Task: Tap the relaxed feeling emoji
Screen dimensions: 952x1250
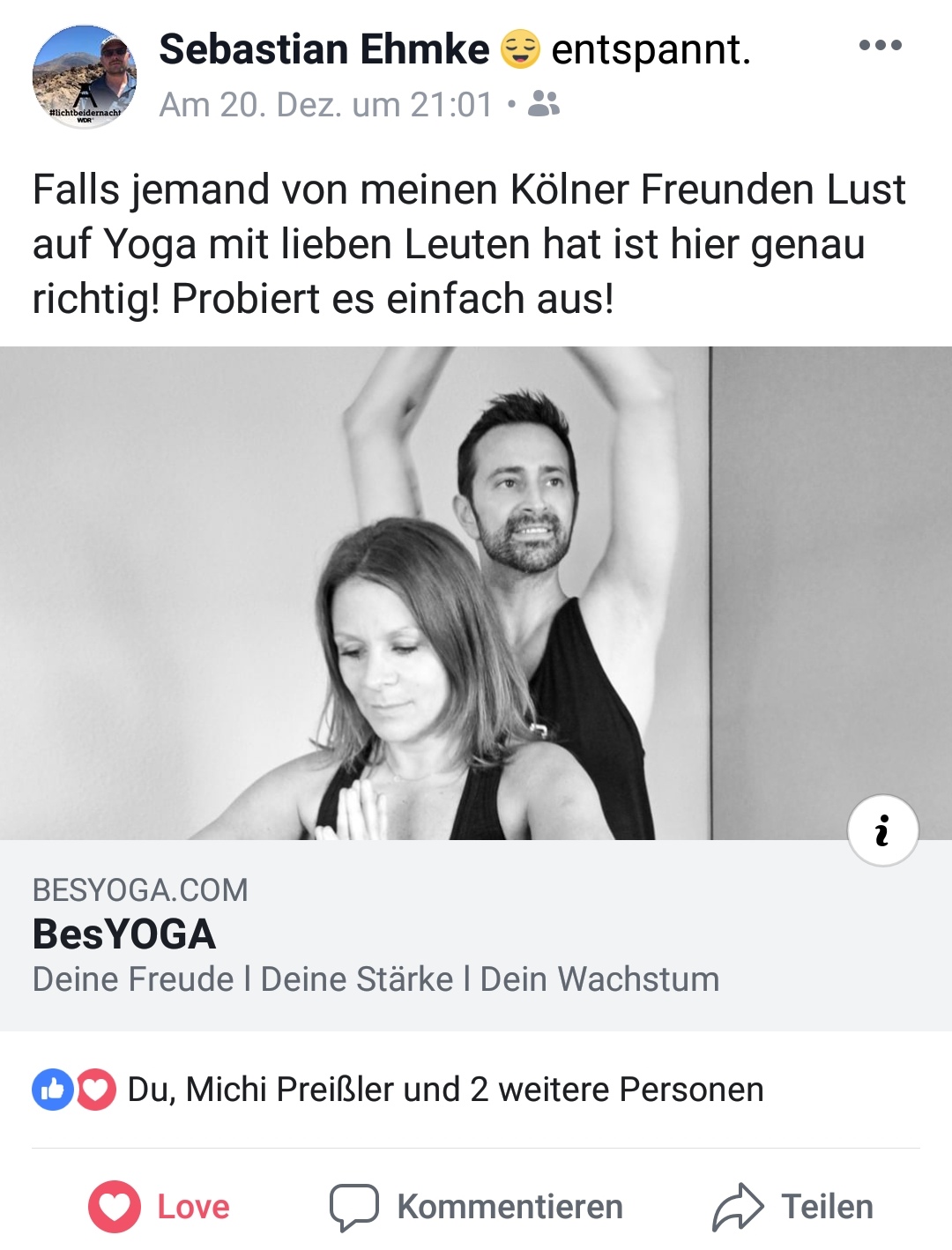Action: (x=520, y=49)
